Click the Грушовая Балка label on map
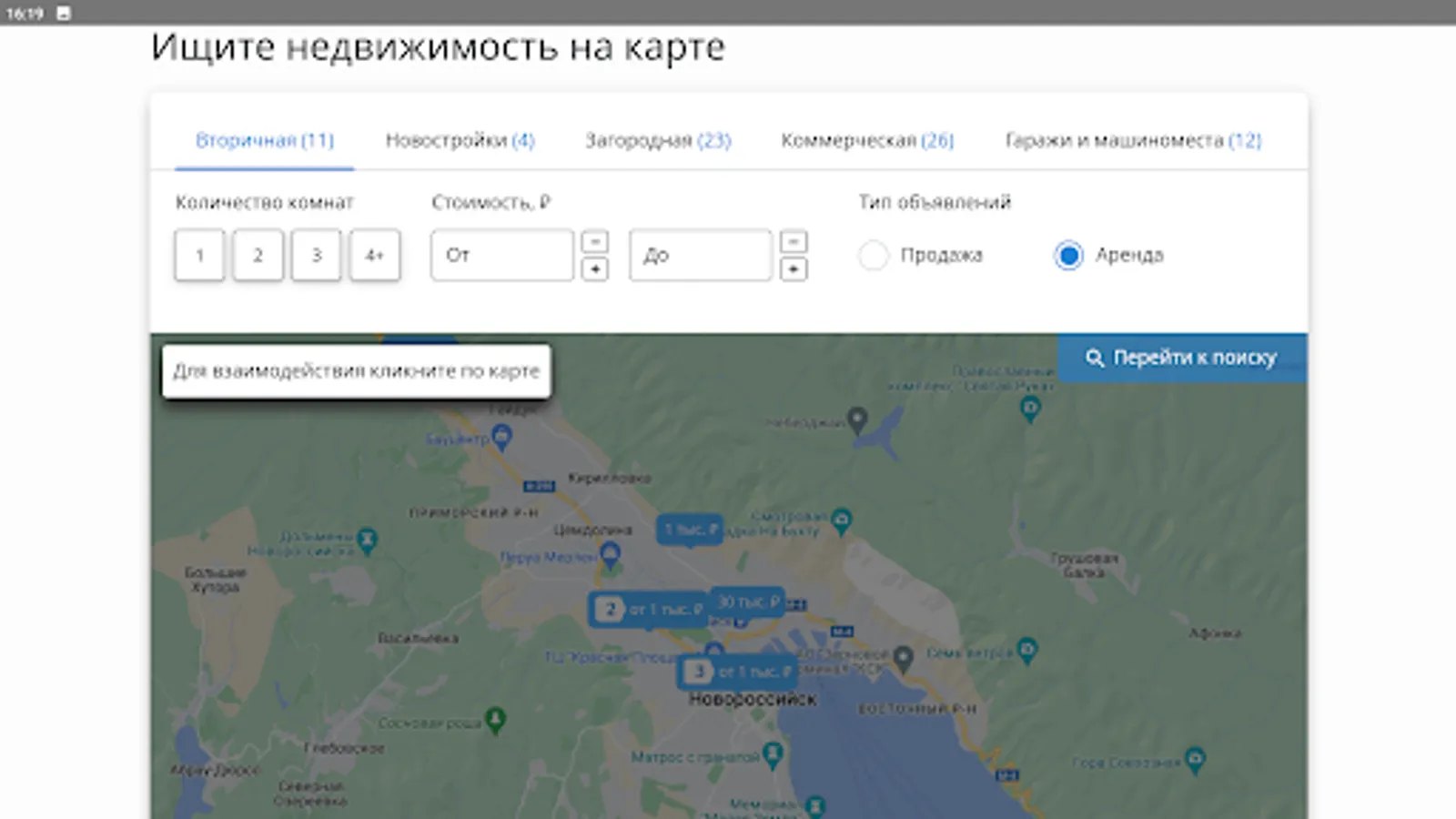The height and width of the screenshot is (819, 1456). [x=1084, y=564]
